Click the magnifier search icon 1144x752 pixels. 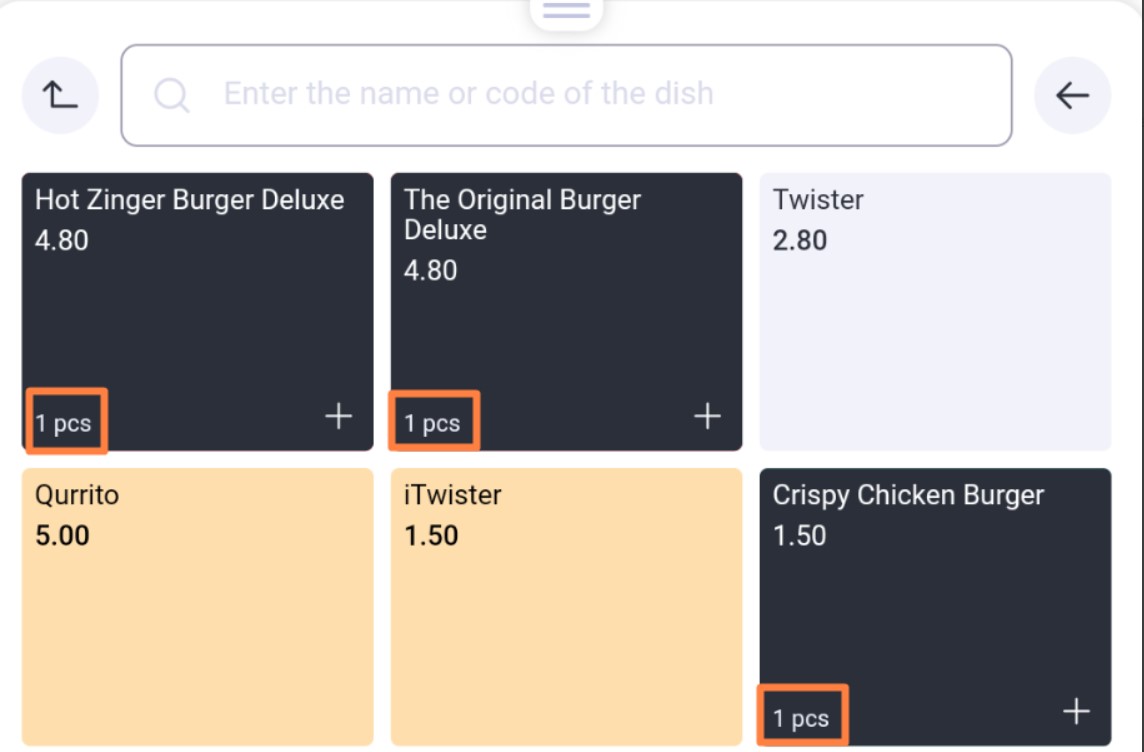[x=172, y=95]
